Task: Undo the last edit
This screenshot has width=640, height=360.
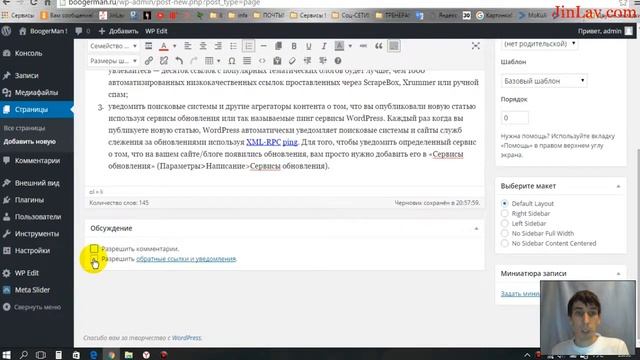Action: pyautogui.click(x=179, y=61)
